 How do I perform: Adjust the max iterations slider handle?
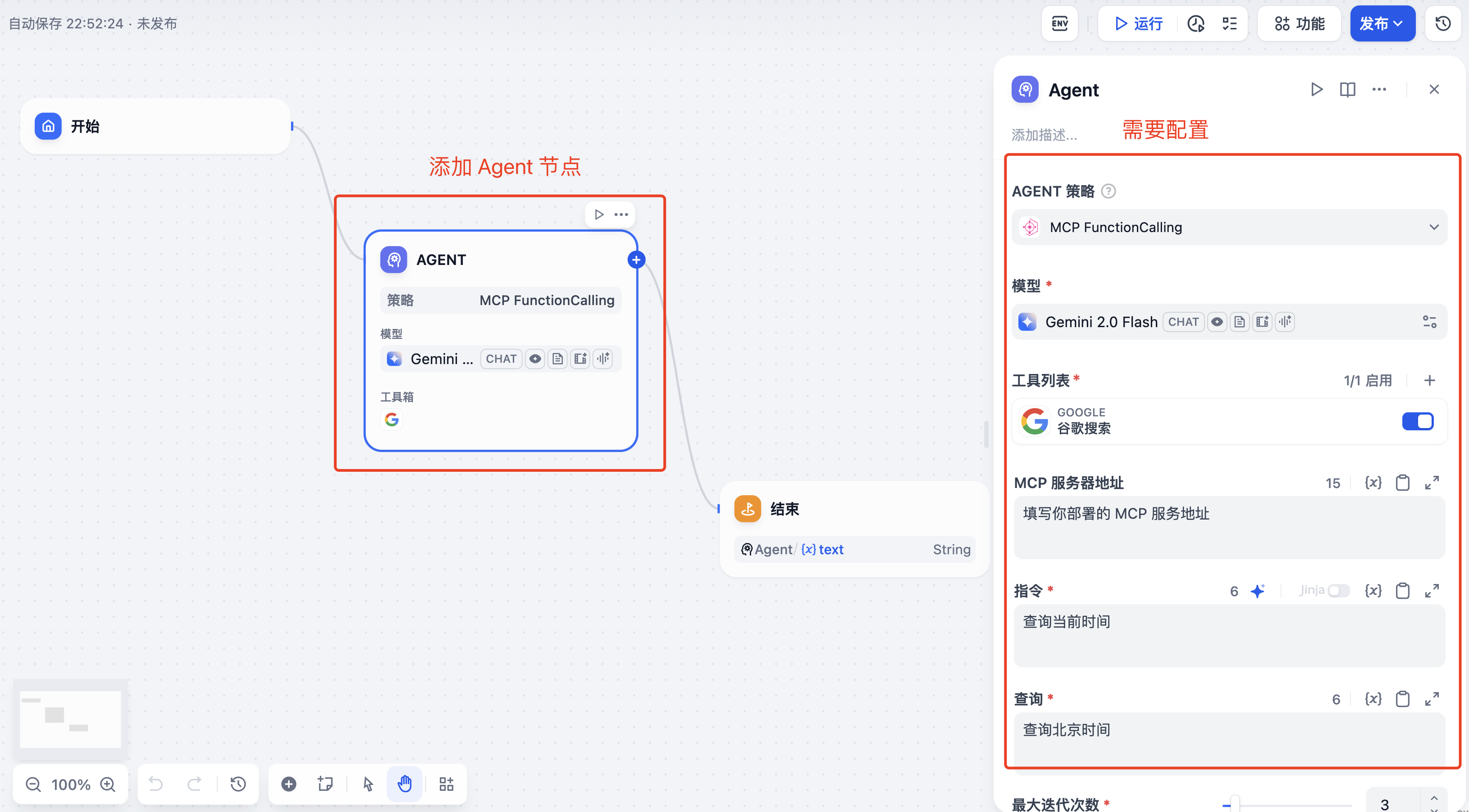tap(1235, 804)
